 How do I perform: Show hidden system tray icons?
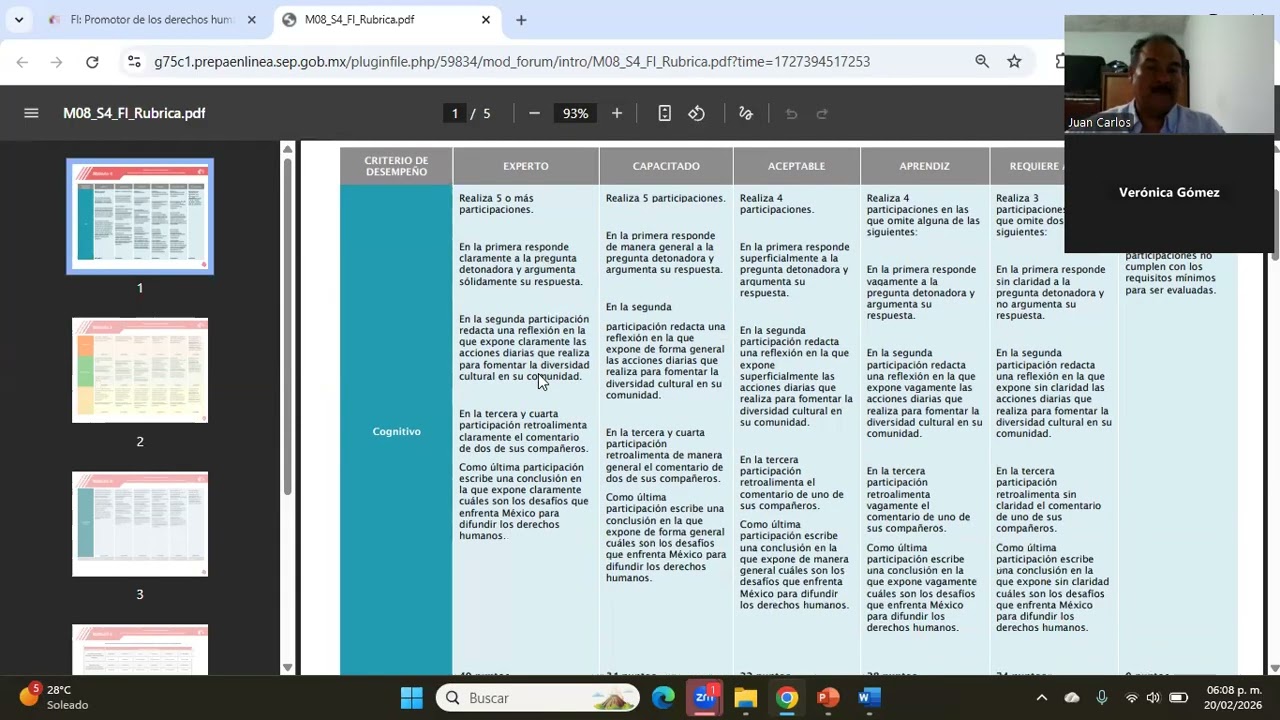click(x=1041, y=698)
